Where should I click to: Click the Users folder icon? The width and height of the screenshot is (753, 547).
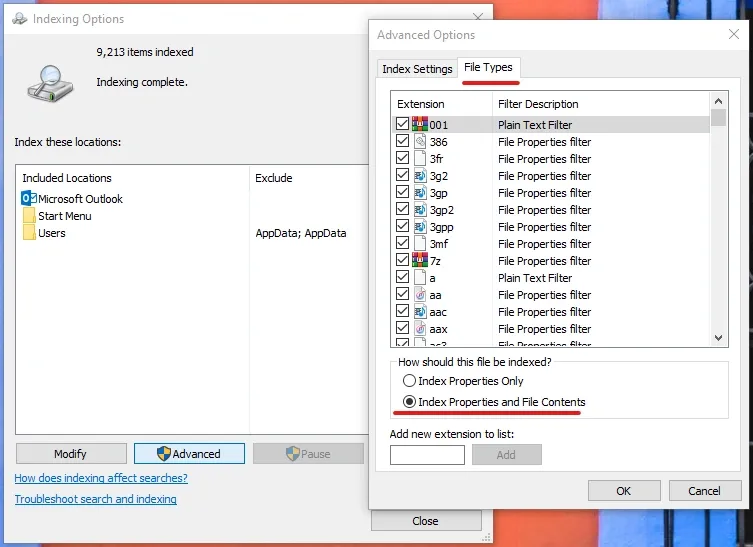click(29, 232)
